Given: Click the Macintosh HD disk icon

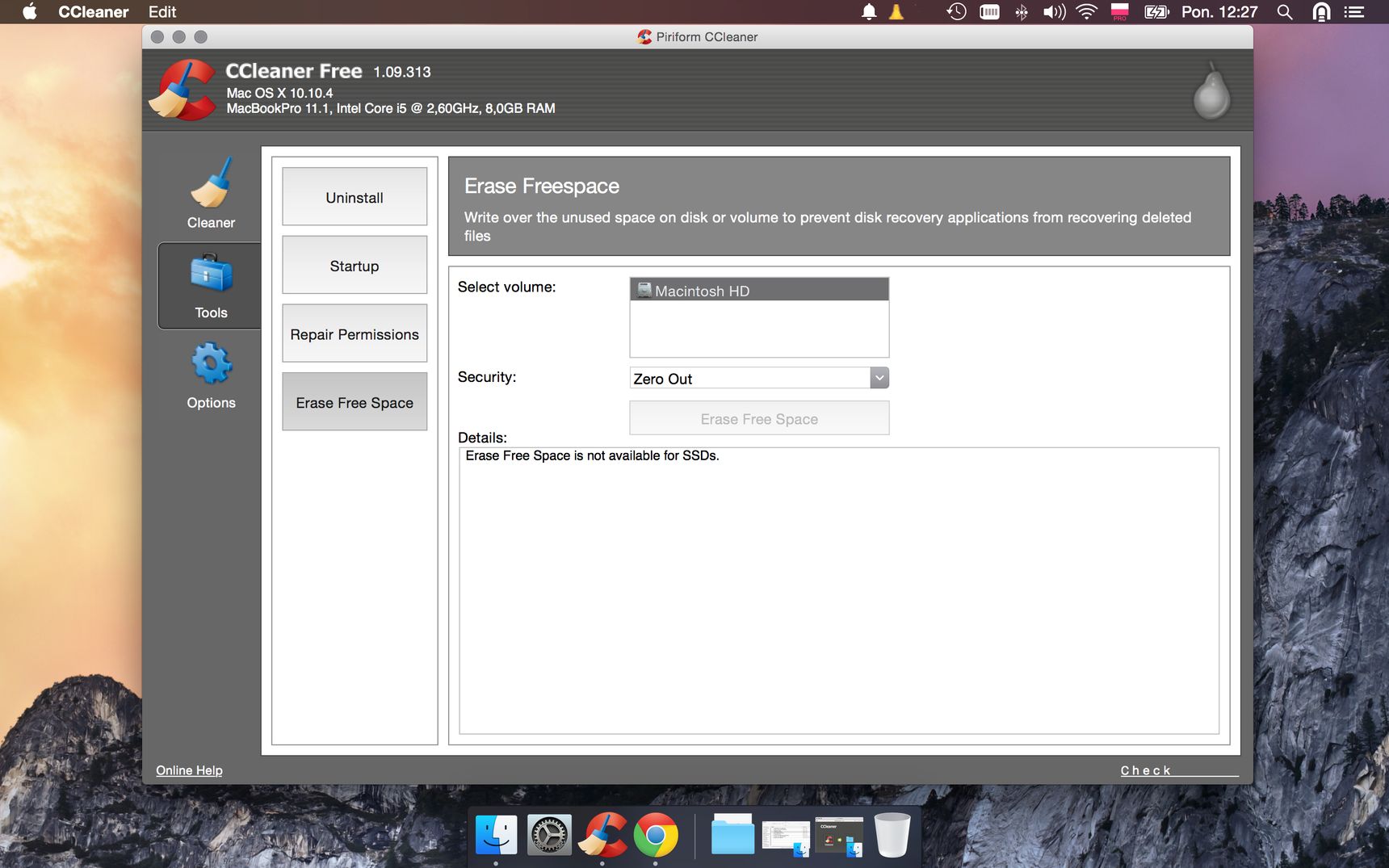Looking at the screenshot, I should point(644,290).
